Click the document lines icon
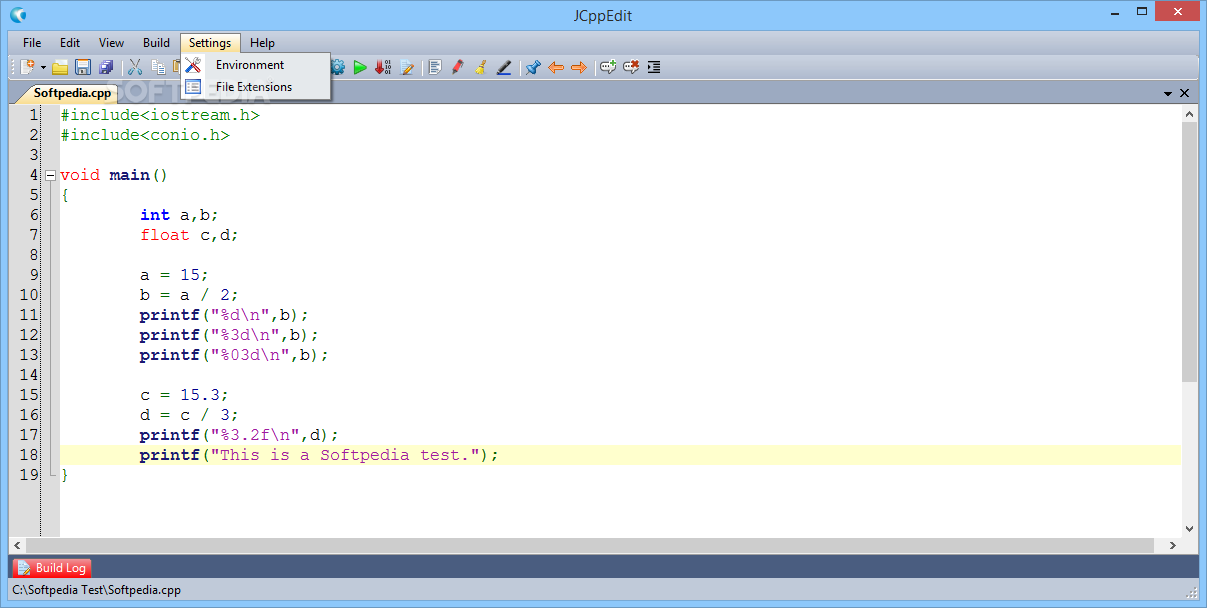 [x=435, y=67]
